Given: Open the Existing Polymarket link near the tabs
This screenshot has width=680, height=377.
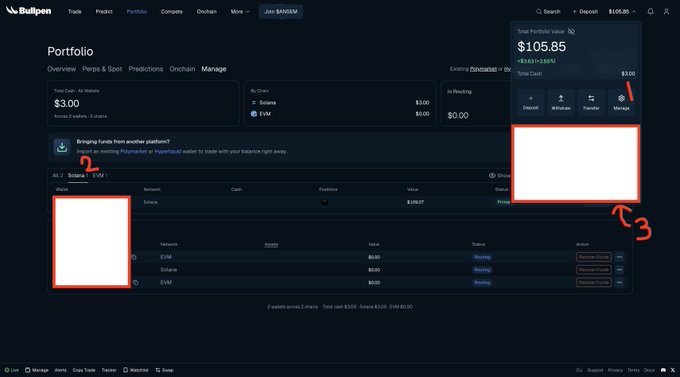Looking at the screenshot, I should tap(483, 69).
